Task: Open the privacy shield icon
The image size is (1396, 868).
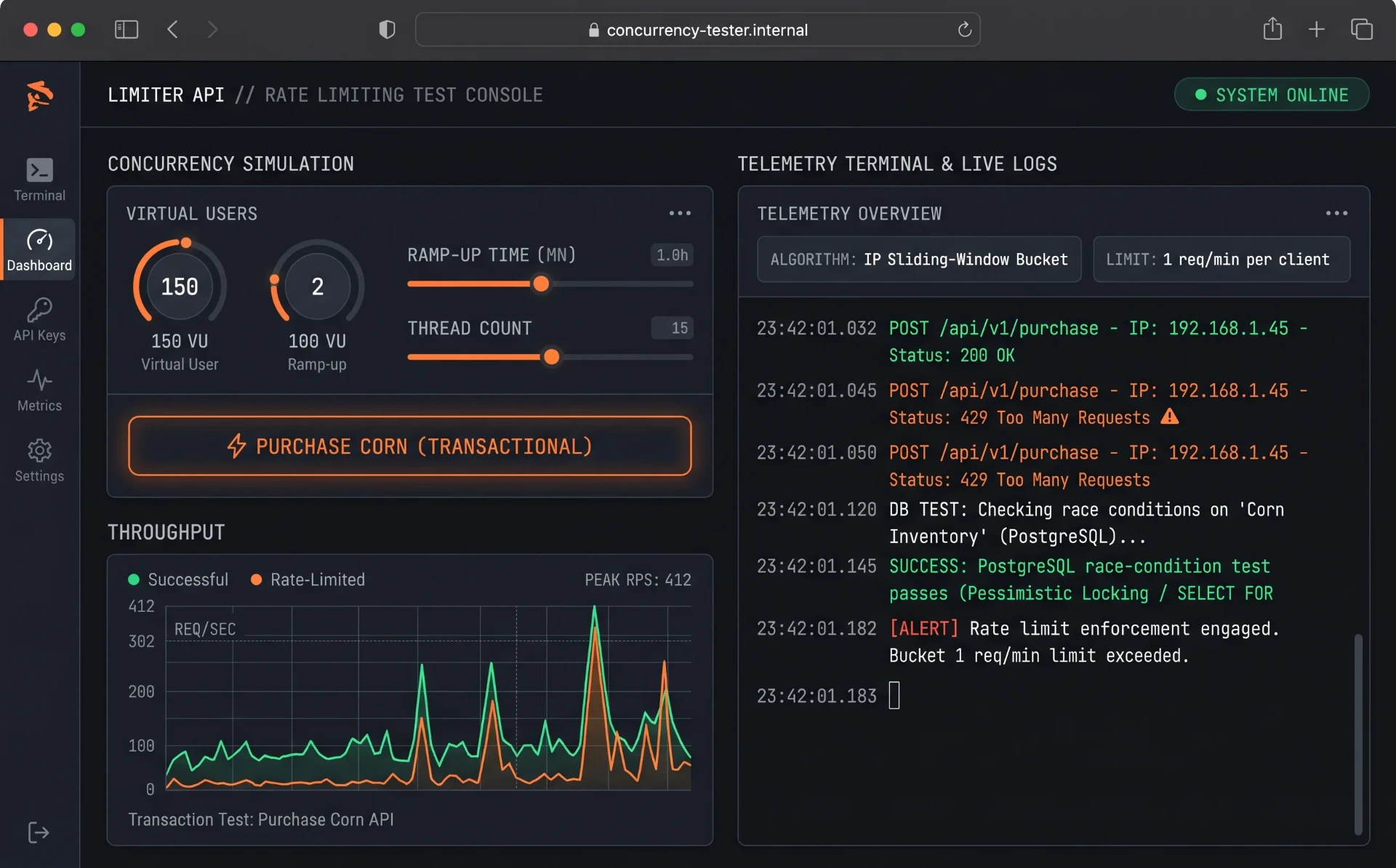Action: (387, 30)
